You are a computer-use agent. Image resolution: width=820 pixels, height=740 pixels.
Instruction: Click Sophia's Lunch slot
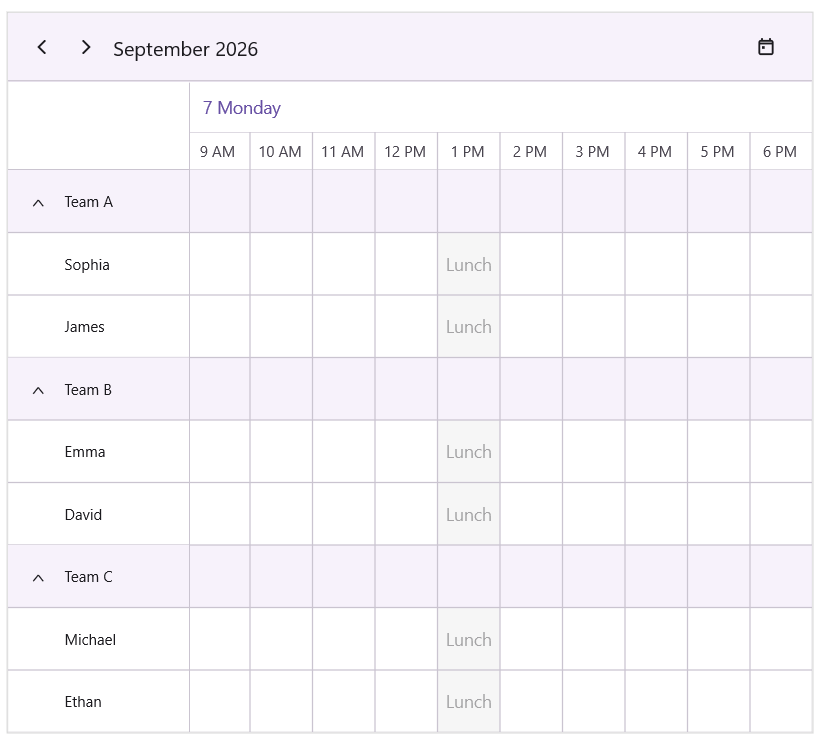(x=469, y=264)
